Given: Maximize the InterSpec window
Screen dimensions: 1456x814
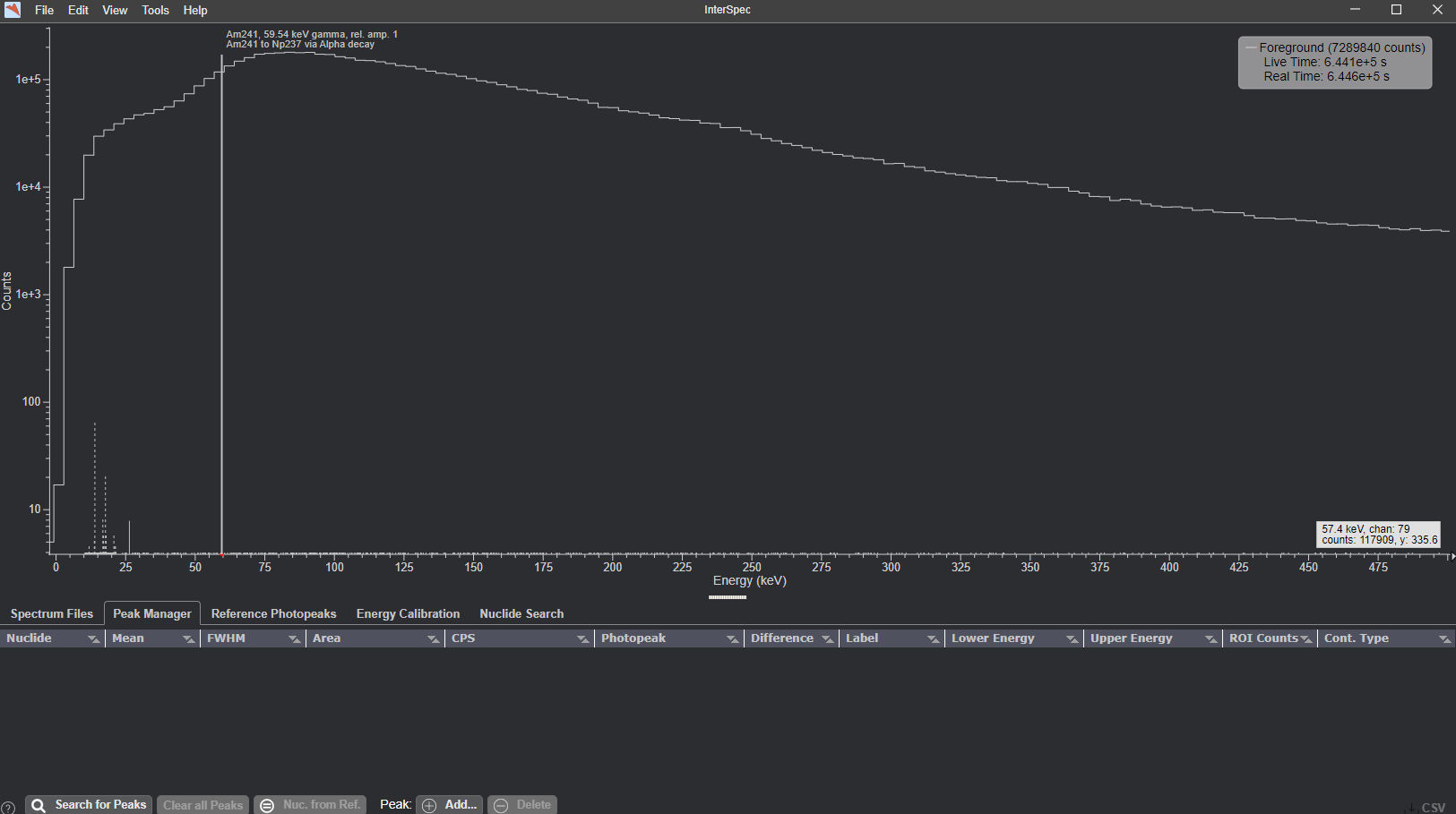Looking at the screenshot, I should (1396, 10).
